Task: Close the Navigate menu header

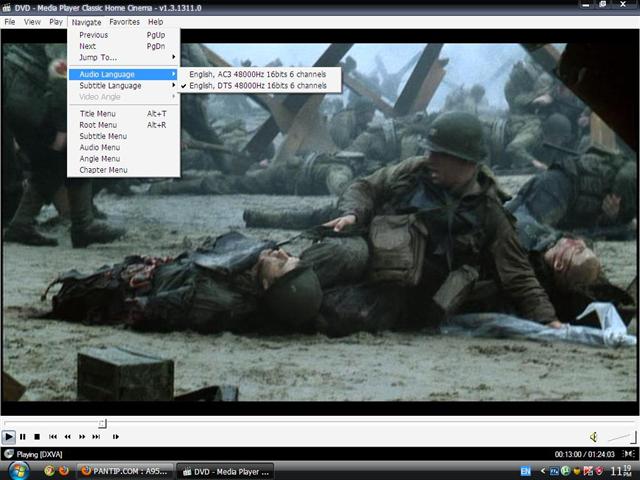Action: tap(86, 22)
